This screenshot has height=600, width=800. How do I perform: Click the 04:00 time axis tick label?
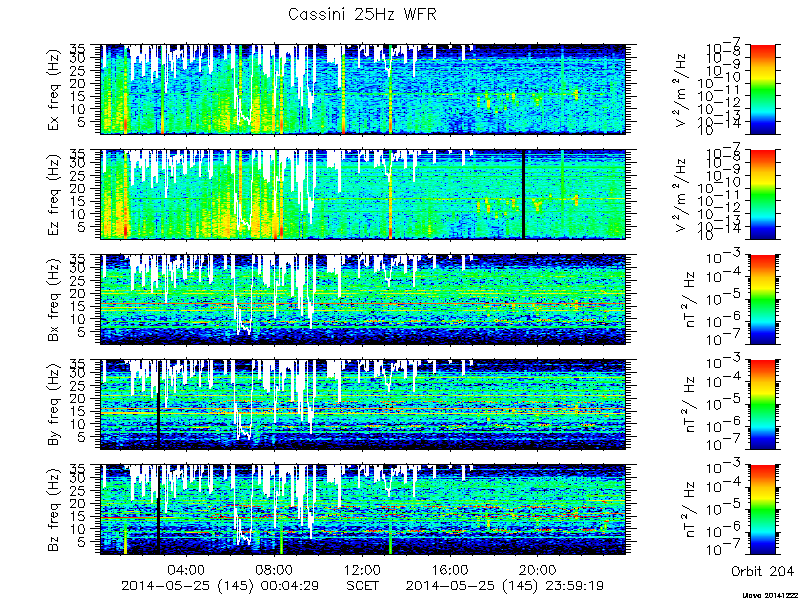coord(187,569)
